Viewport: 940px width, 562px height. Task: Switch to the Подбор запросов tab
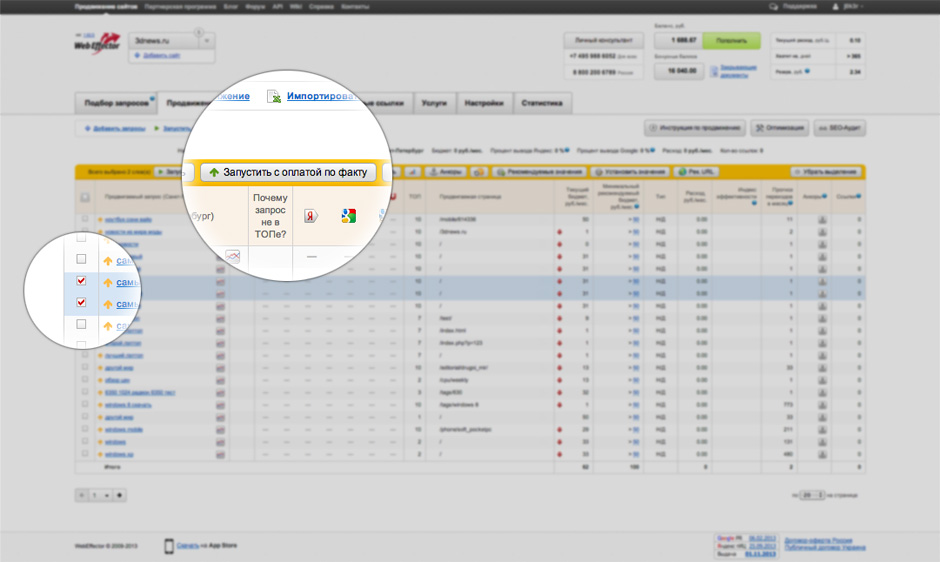tap(115, 103)
